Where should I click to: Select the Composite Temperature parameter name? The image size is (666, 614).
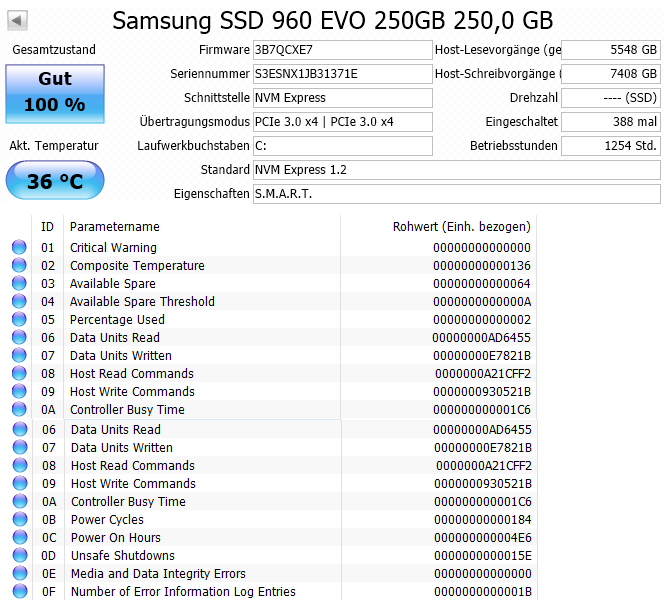pos(137,266)
